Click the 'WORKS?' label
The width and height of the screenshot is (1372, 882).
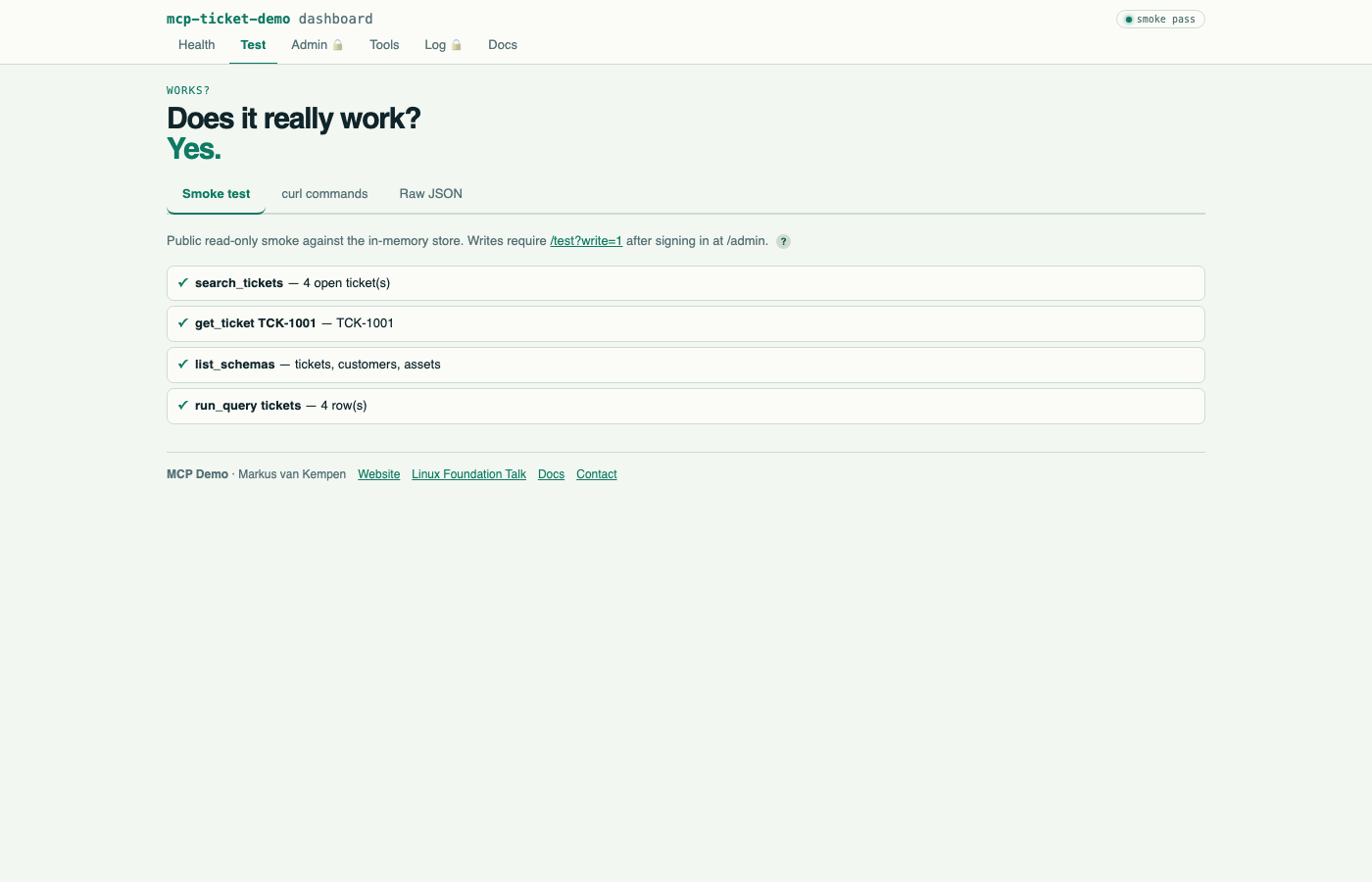coord(188,90)
